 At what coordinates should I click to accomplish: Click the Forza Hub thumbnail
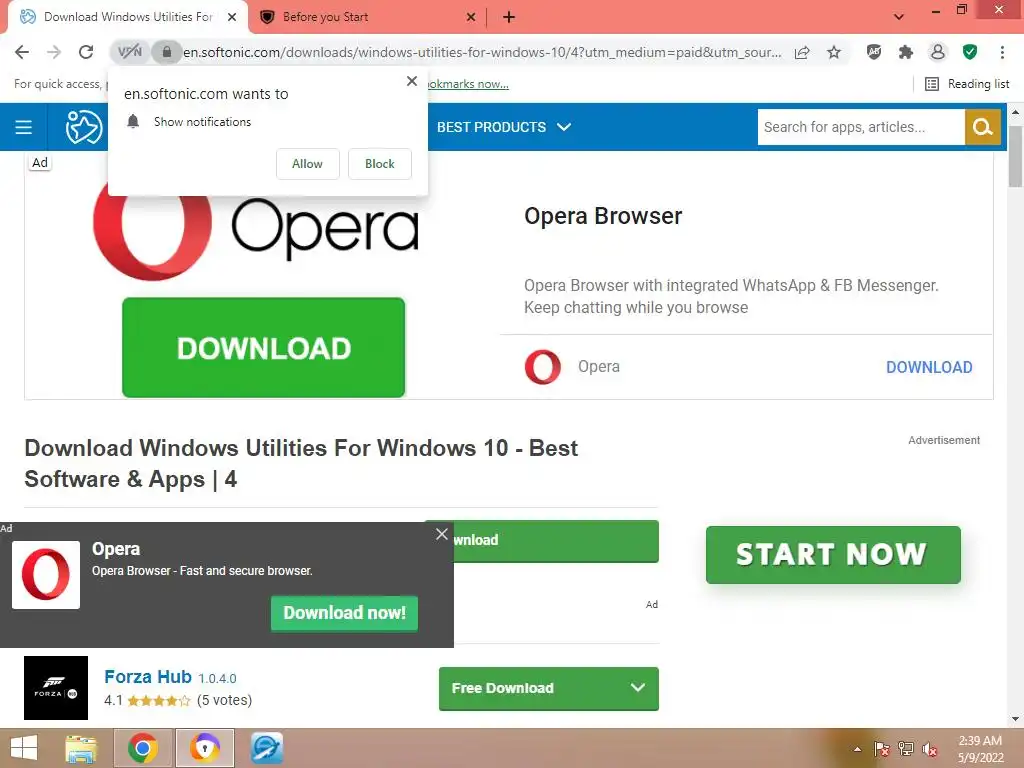tap(56, 688)
